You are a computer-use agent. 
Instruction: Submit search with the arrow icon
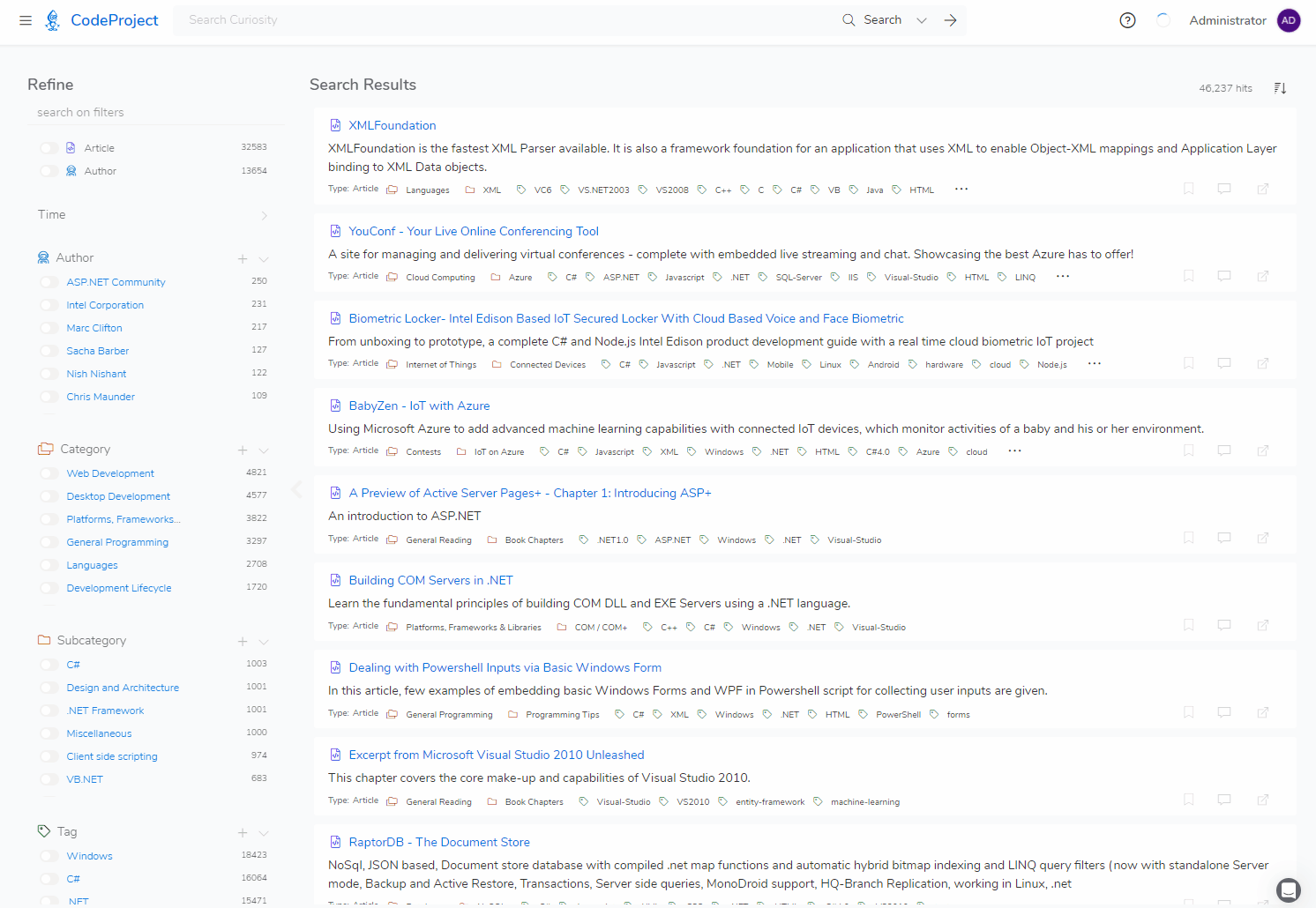point(950,20)
